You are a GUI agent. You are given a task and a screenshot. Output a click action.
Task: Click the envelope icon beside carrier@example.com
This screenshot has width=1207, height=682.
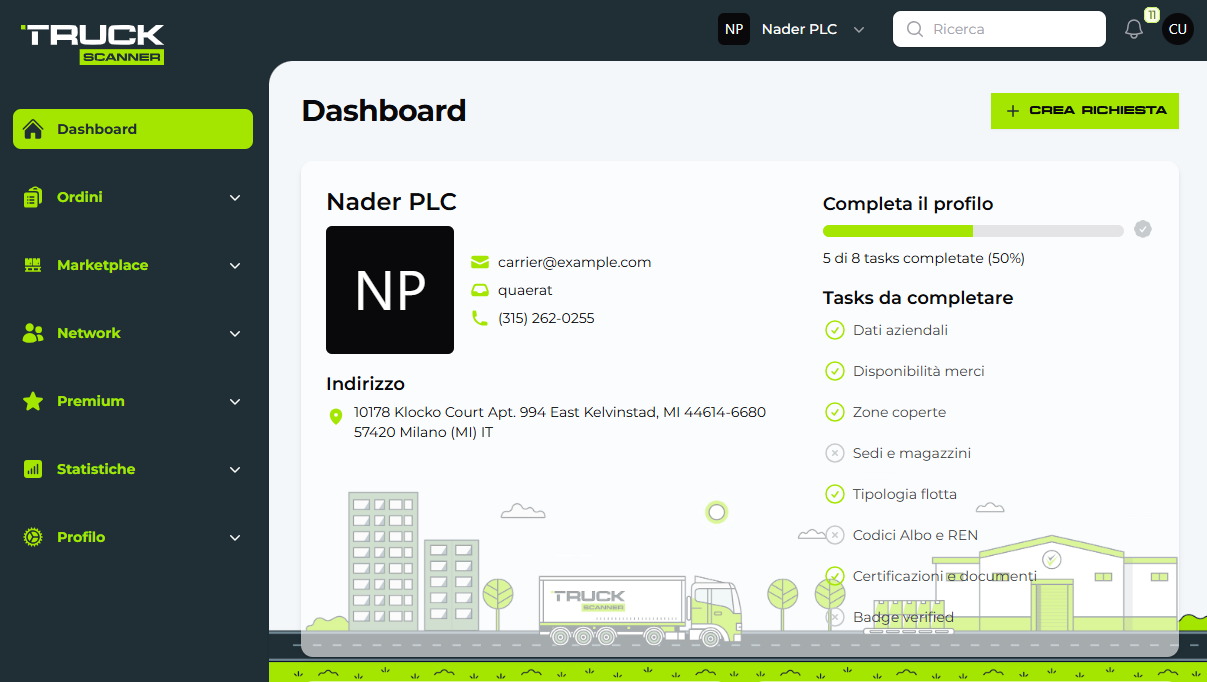tap(480, 263)
